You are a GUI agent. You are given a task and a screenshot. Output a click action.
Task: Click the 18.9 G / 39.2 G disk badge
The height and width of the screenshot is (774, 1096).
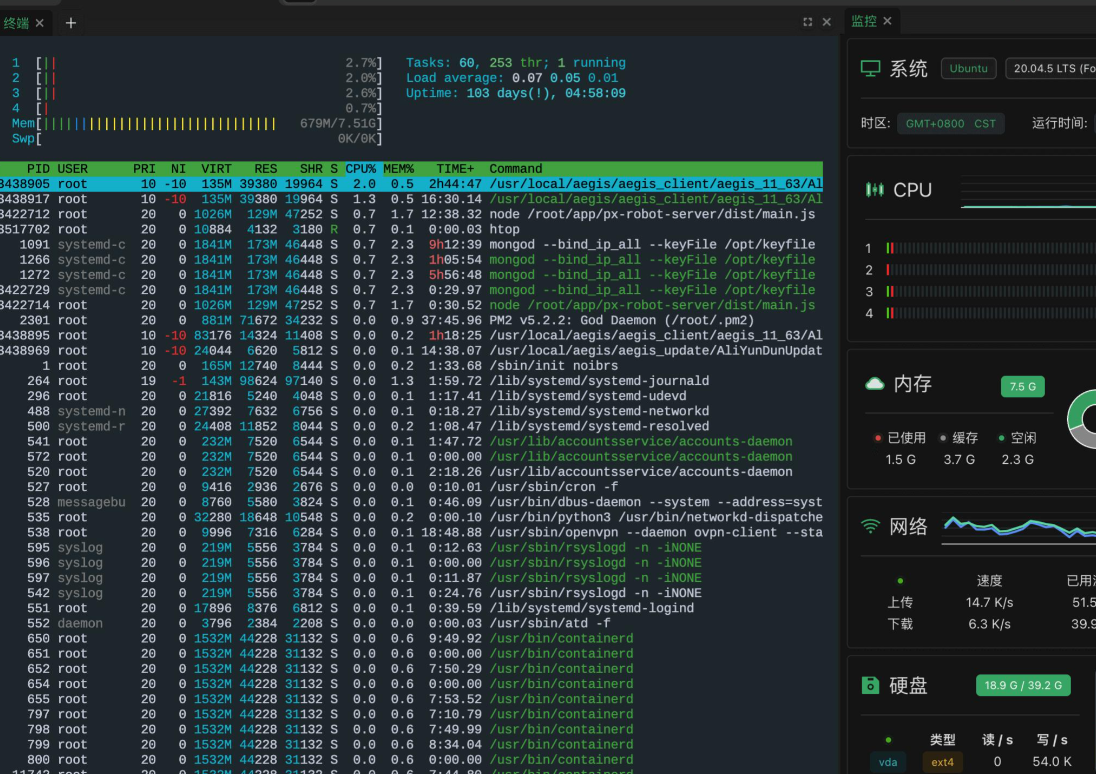(x=1023, y=685)
